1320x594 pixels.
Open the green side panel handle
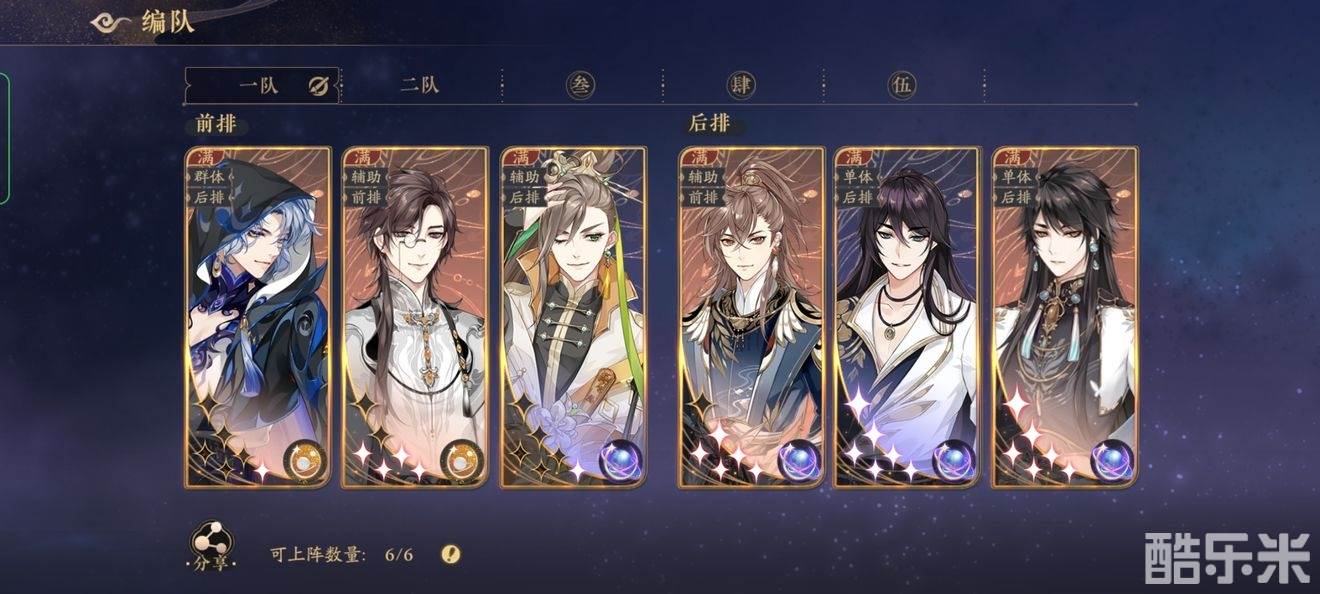click(4, 139)
